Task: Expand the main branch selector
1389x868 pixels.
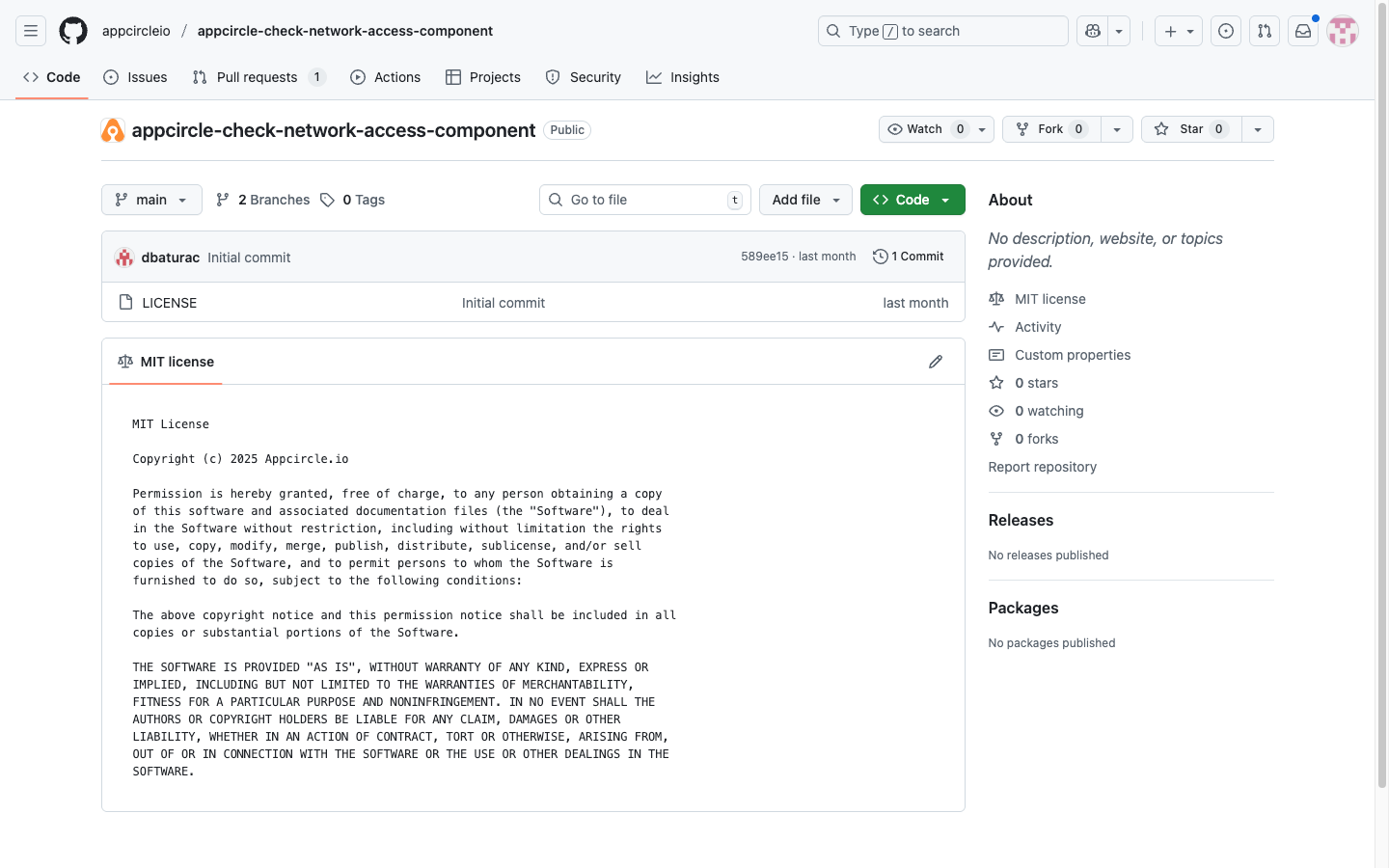Action: tap(151, 200)
